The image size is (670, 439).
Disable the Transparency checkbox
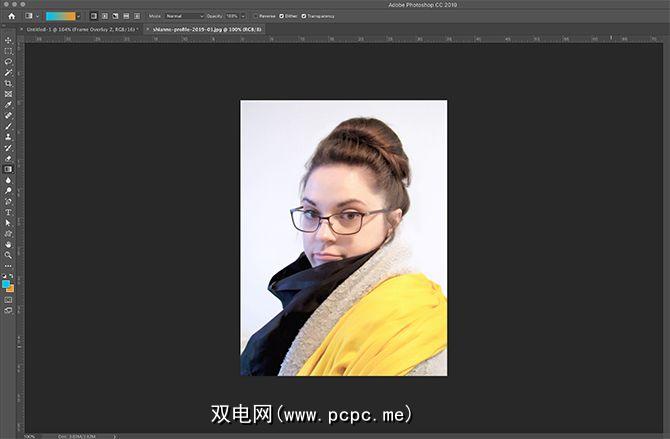point(304,16)
